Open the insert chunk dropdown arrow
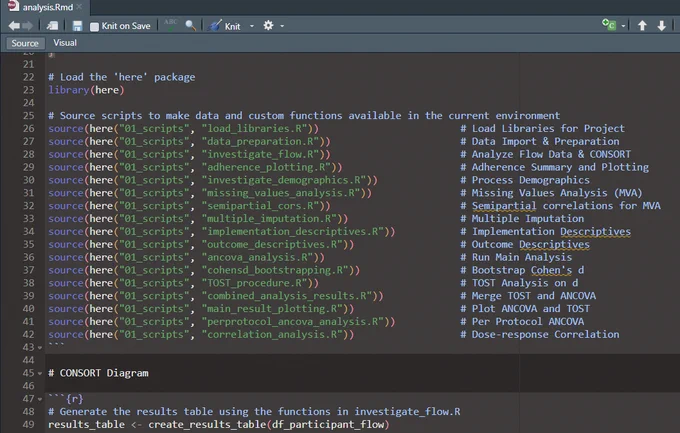 click(623, 26)
